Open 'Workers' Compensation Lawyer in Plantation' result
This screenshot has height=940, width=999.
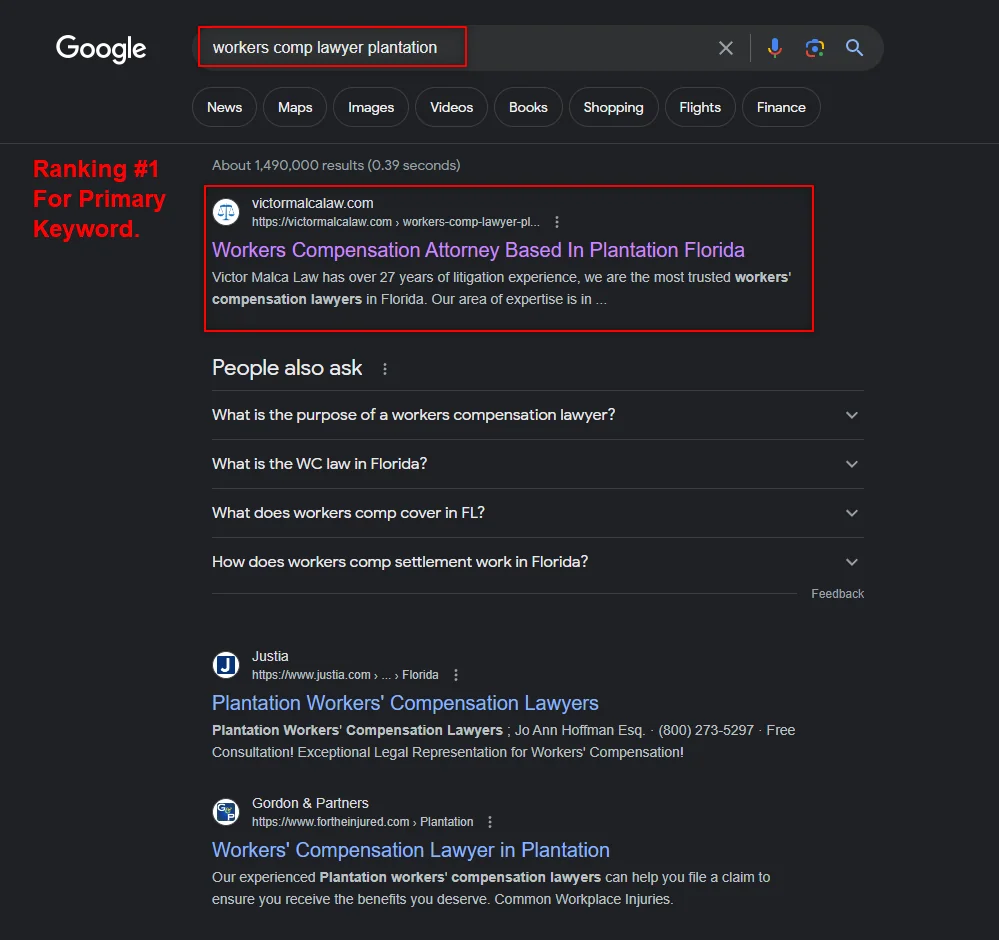coord(411,850)
